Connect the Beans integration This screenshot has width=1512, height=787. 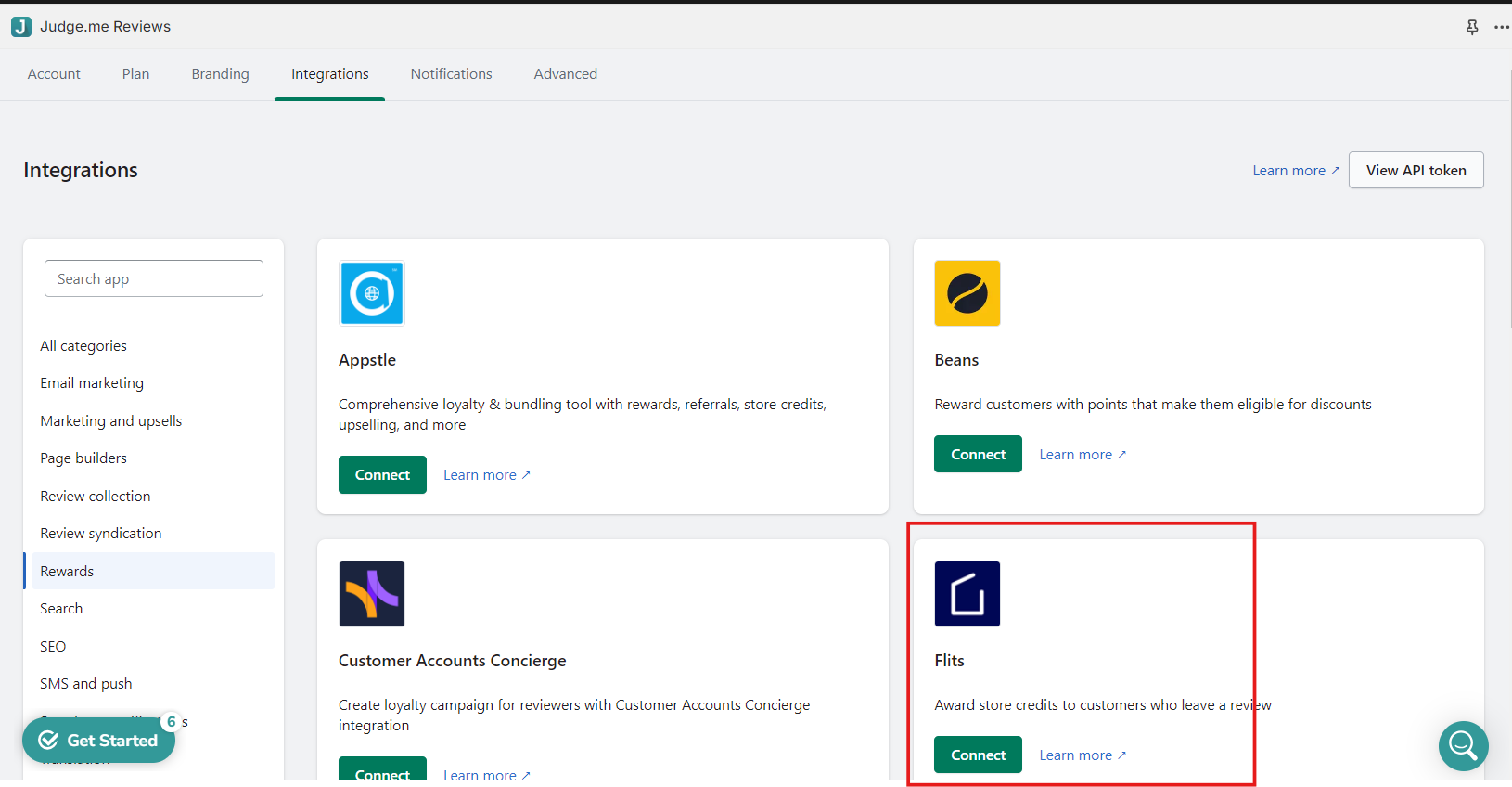tap(978, 454)
